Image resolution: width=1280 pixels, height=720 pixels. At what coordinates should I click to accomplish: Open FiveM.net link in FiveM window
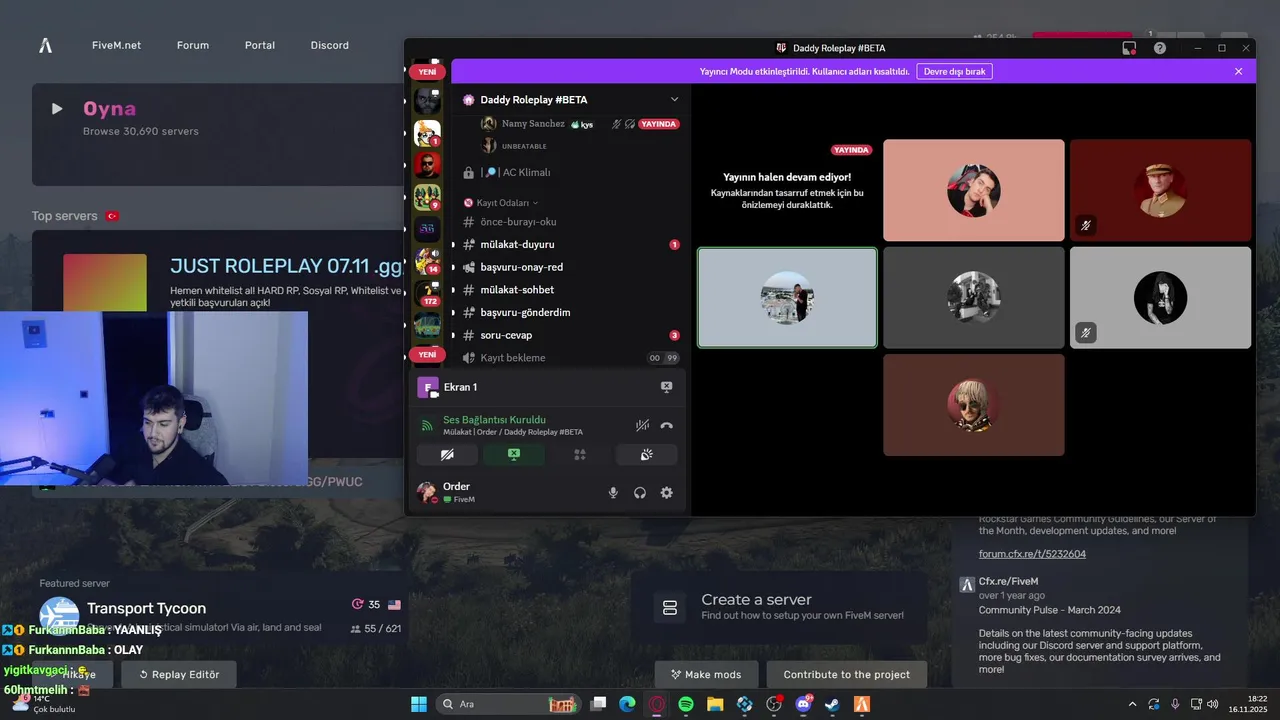click(116, 45)
